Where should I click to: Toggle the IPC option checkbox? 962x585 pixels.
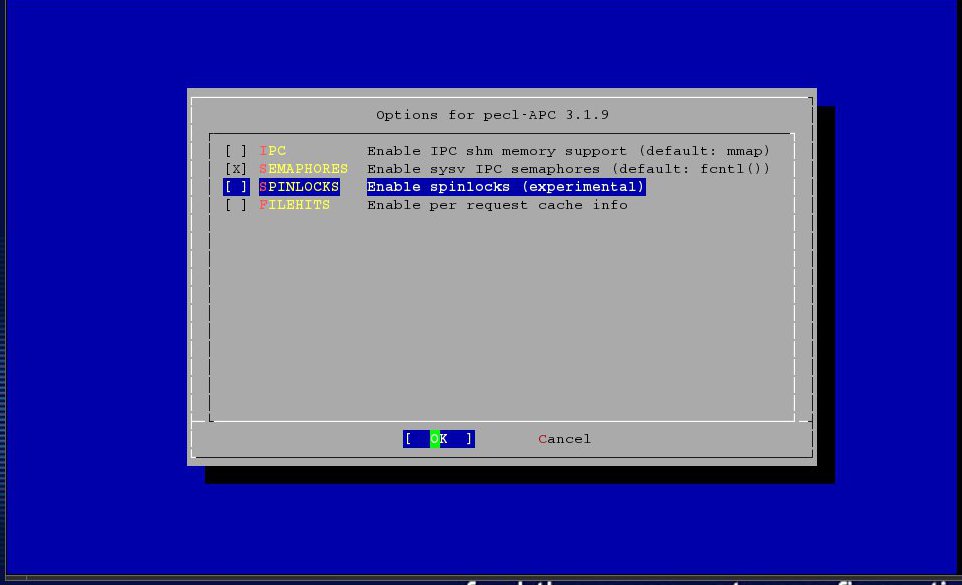tap(236, 151)
